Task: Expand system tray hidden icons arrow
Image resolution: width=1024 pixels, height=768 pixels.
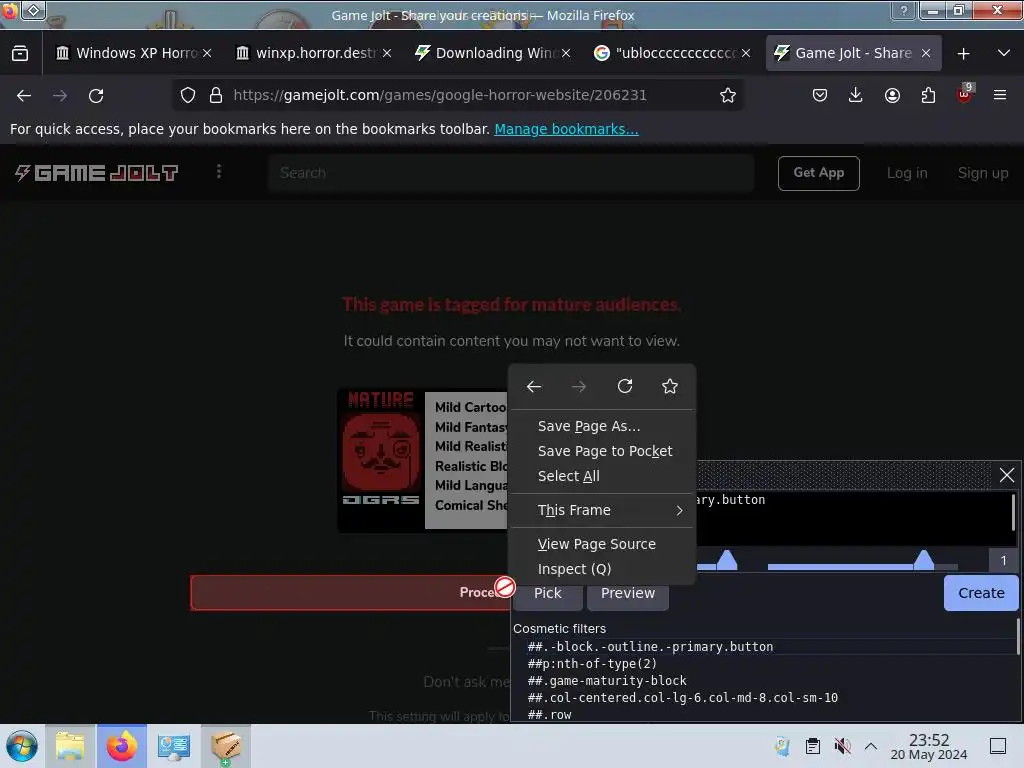Action: click(x=871, y=746)
